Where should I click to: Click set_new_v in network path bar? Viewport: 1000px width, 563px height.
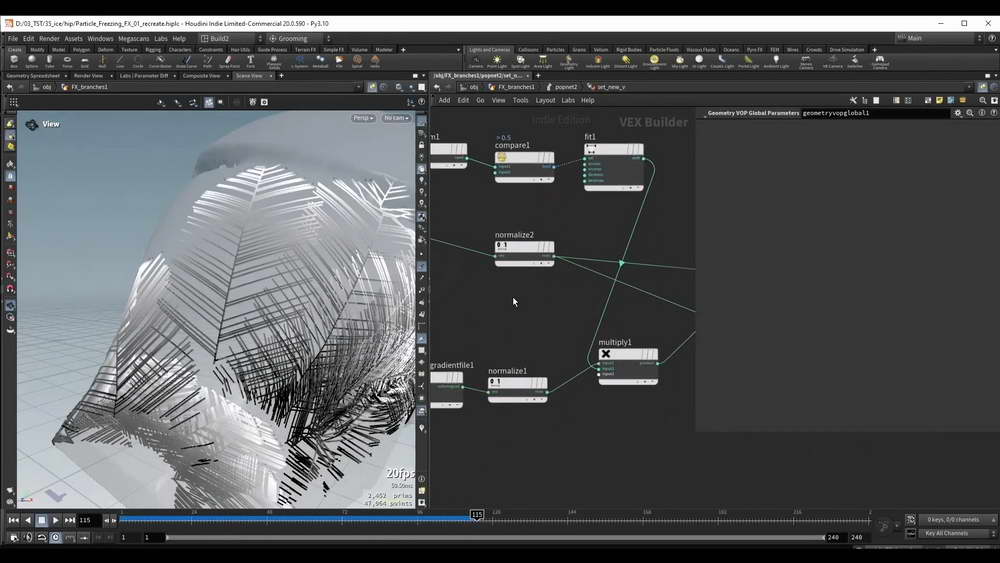coord(607,87)
